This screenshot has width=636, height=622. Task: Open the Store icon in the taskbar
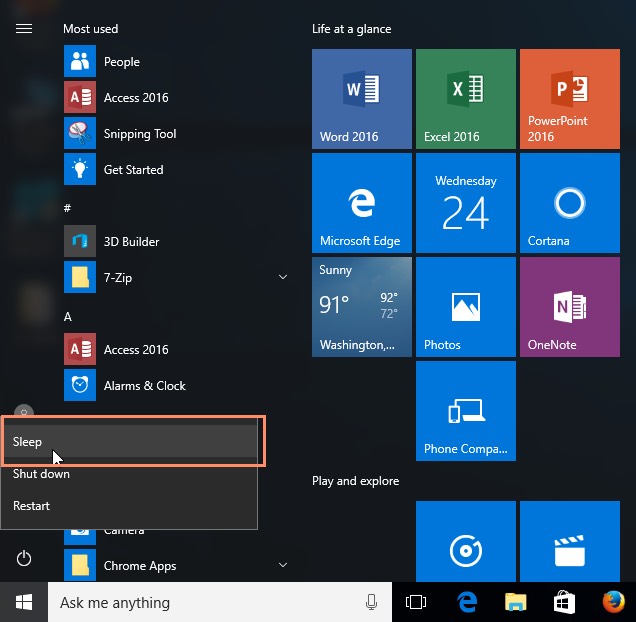(564, 602)
